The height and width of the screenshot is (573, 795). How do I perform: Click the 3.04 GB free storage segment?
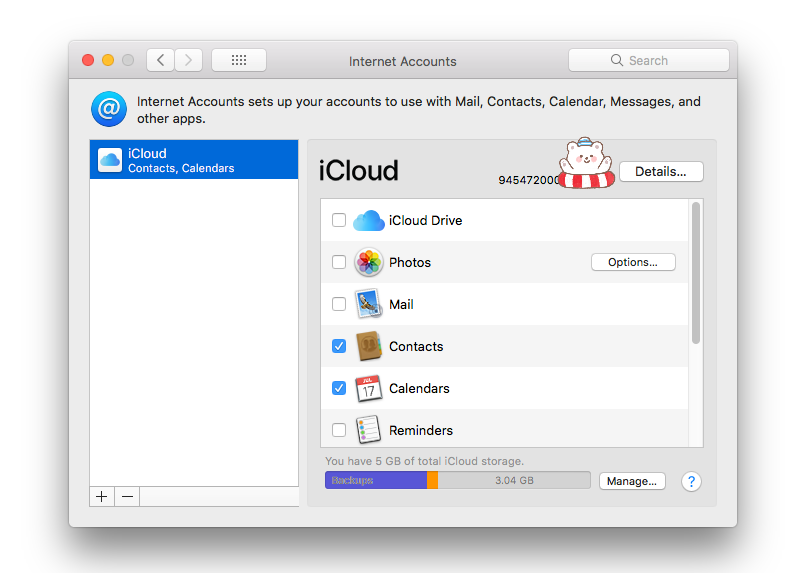point(514,480)
